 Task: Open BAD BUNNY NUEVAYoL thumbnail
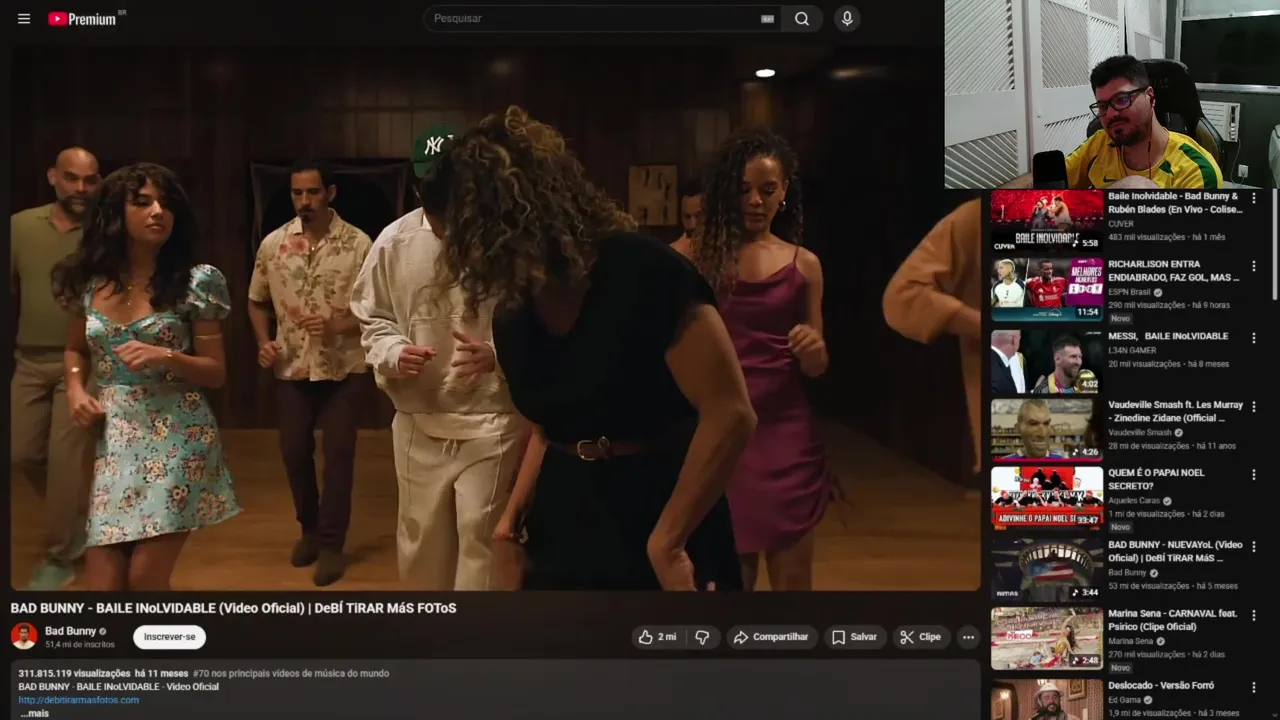[x=1047, y=569]
